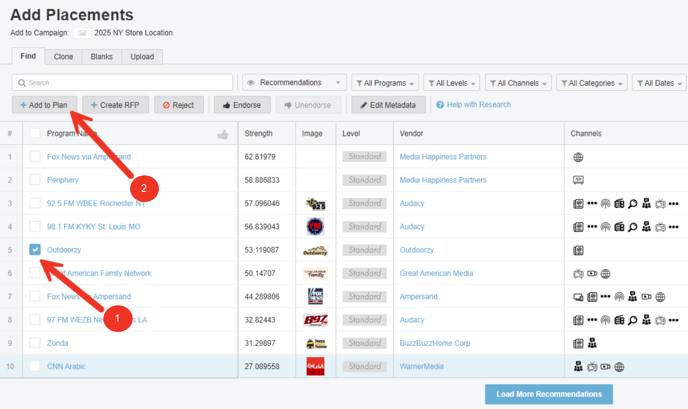The width and height of the screenshot is (688, 409).
Task: Switch to the Clone tab
Action: 63,57
